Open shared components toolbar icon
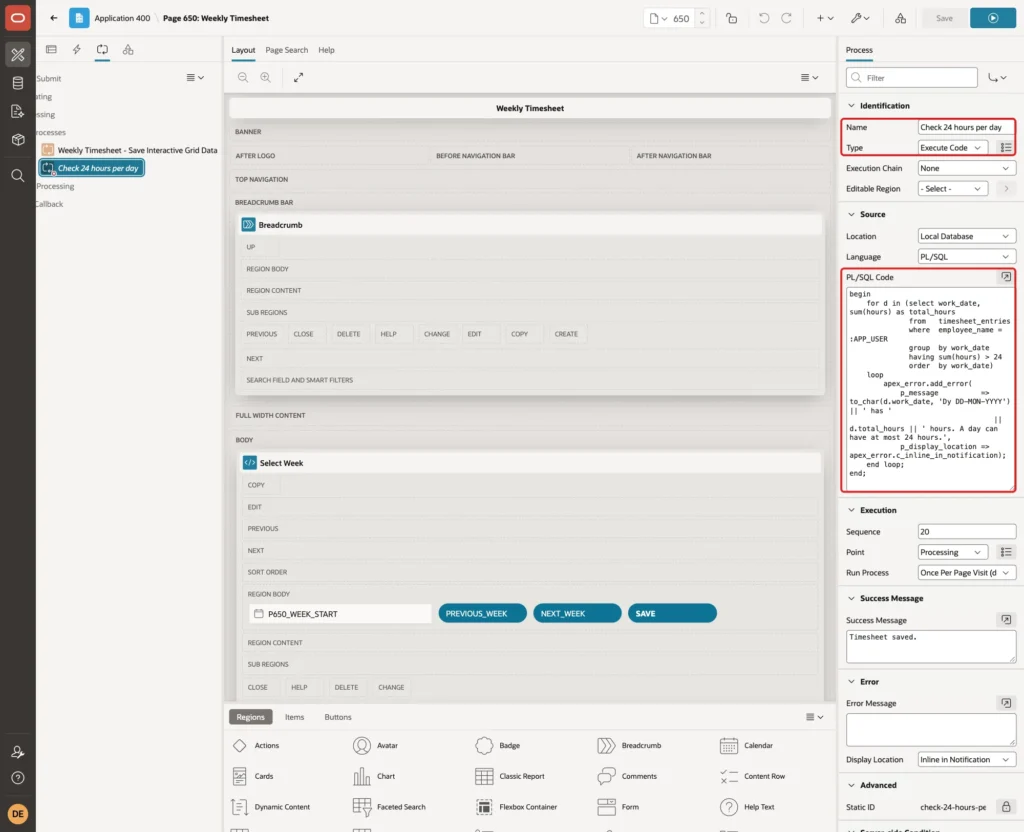 click(x=900, y=18)
